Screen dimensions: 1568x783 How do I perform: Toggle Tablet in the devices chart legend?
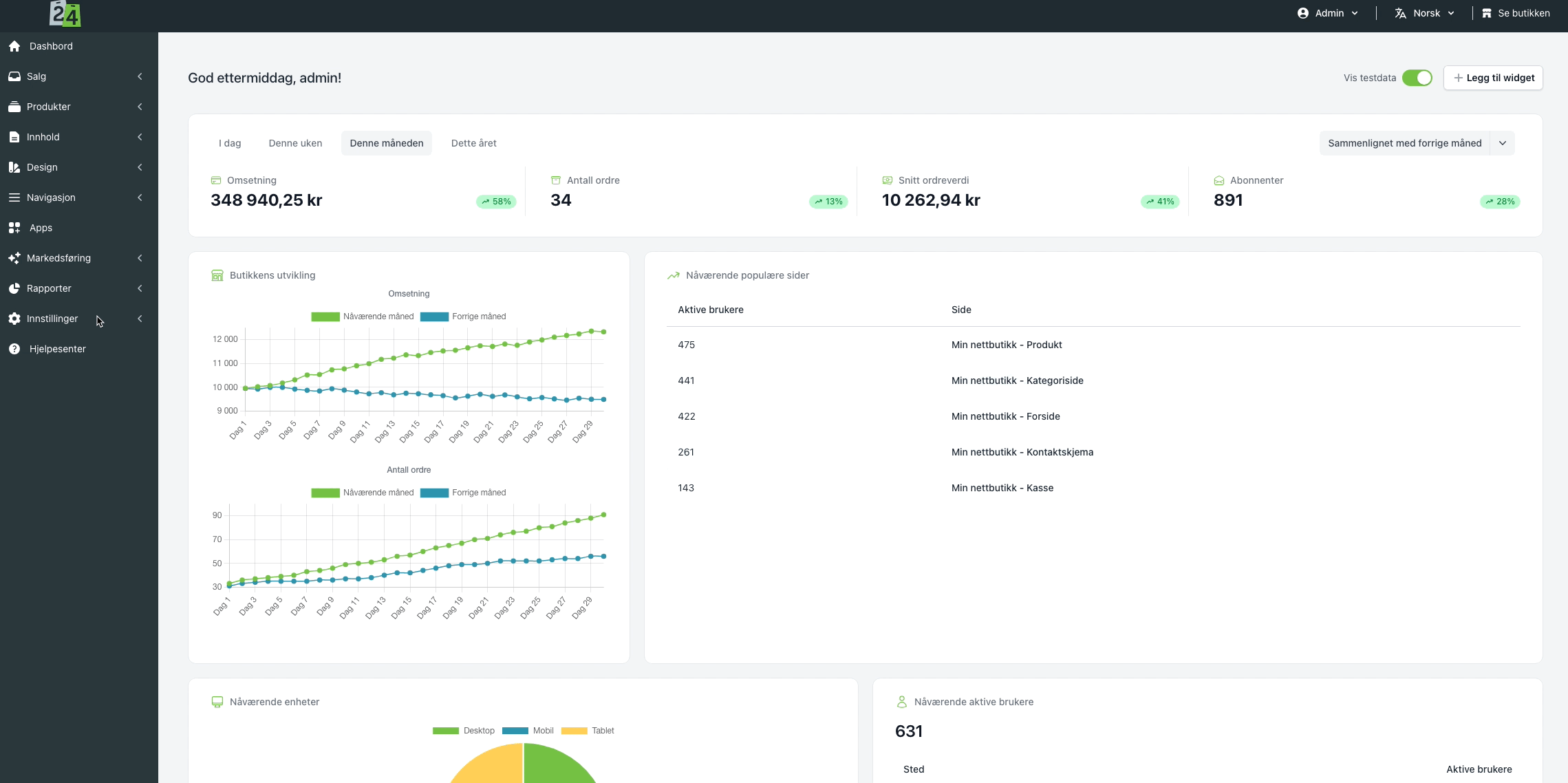pos(588,731)
